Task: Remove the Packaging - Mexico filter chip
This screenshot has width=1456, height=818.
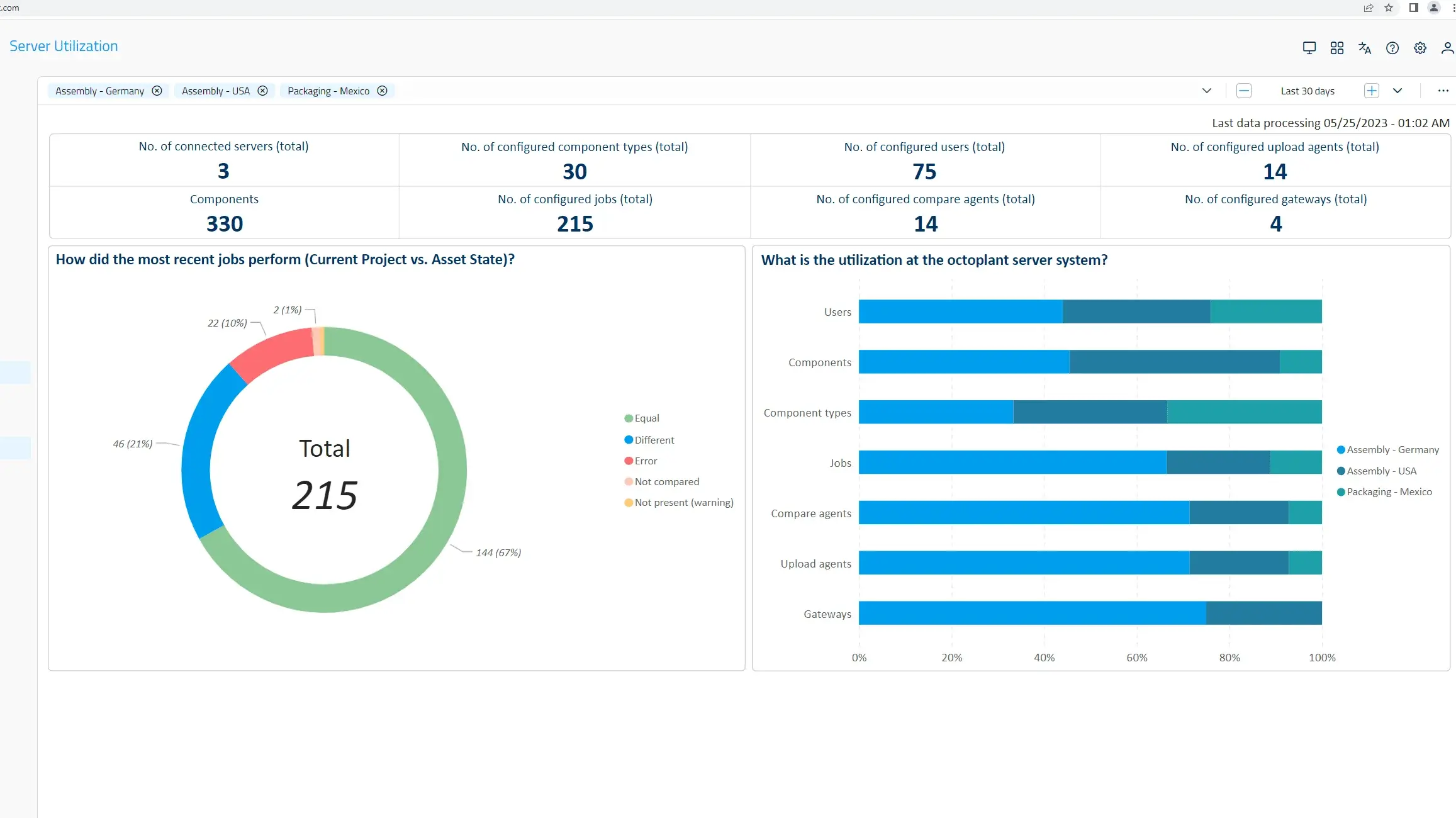Action: [382, 91]
